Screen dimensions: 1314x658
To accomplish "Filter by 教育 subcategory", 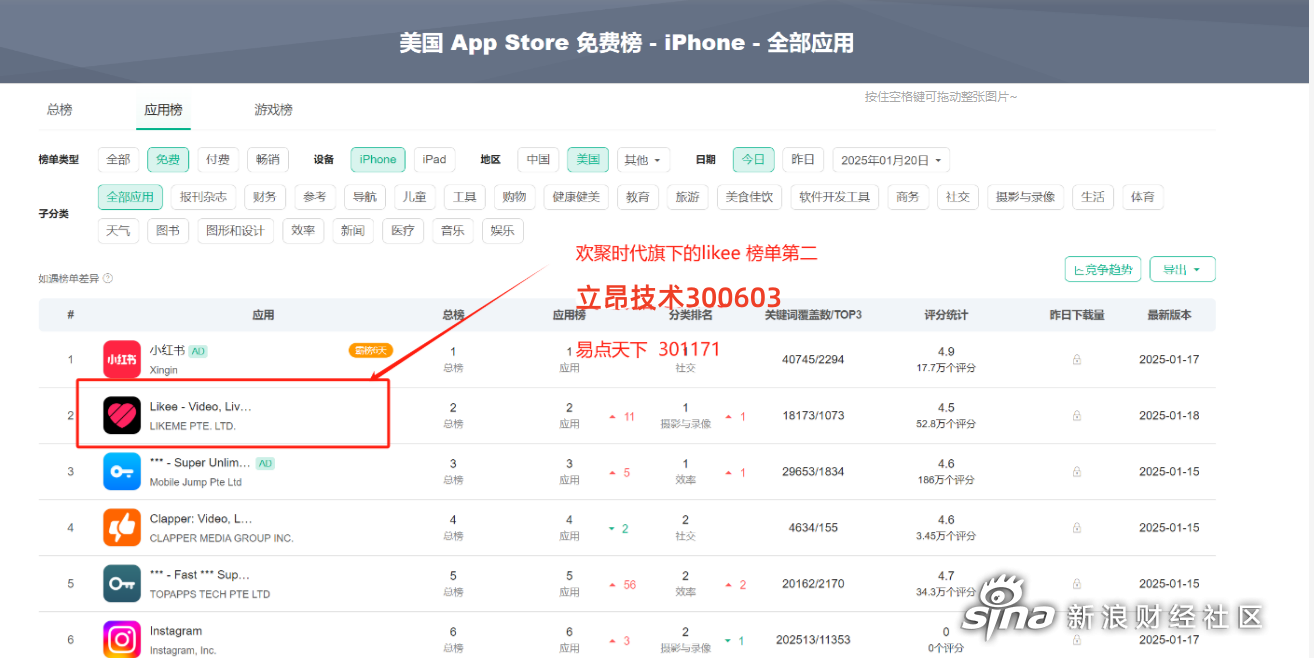I will [x=638, y=197].
